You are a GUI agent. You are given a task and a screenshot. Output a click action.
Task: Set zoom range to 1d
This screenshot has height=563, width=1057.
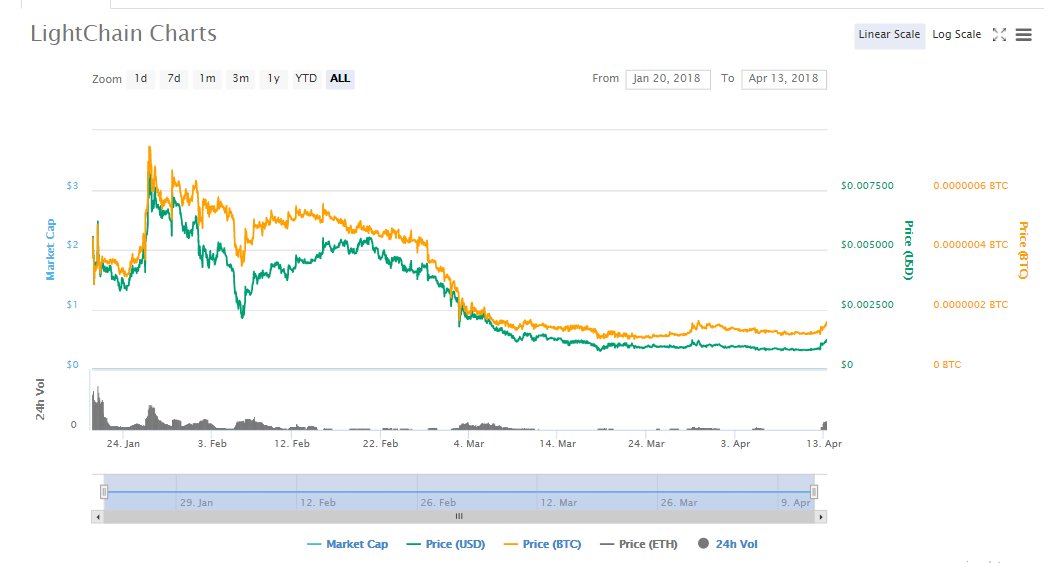pyautogui.click(x=141, y=78)
